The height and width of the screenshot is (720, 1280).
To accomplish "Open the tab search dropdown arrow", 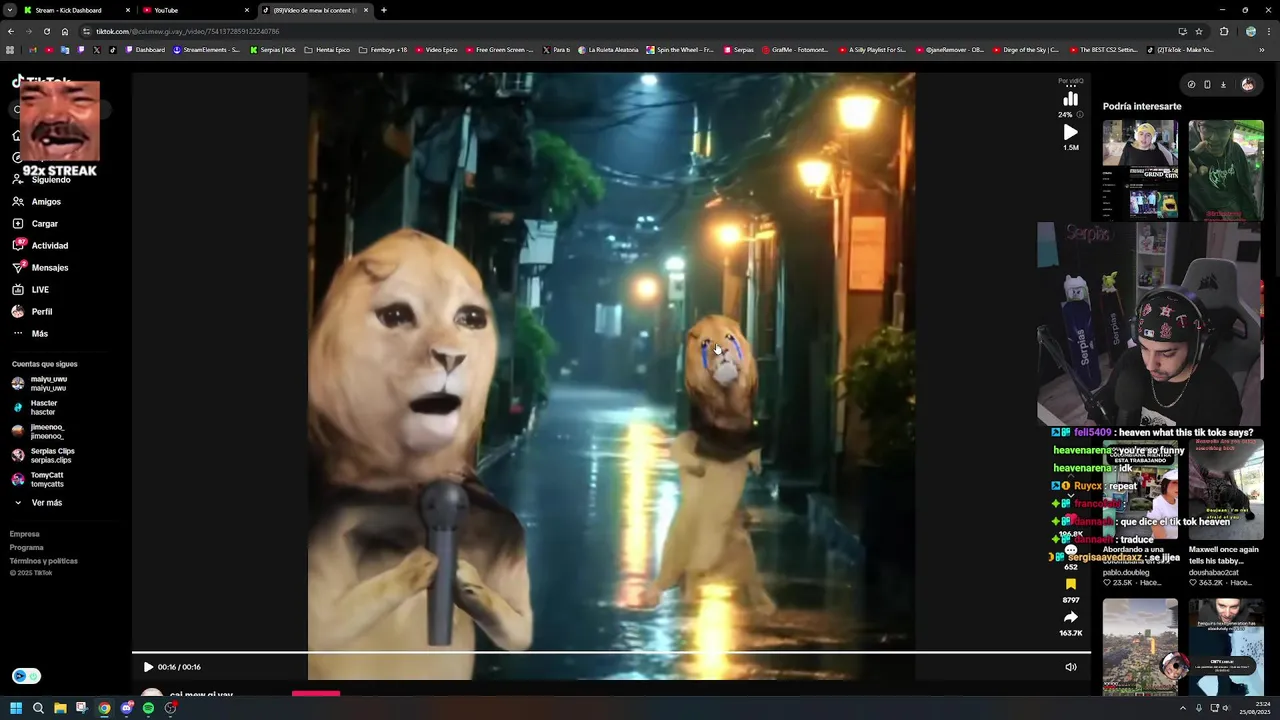I will tap(10, 10).
